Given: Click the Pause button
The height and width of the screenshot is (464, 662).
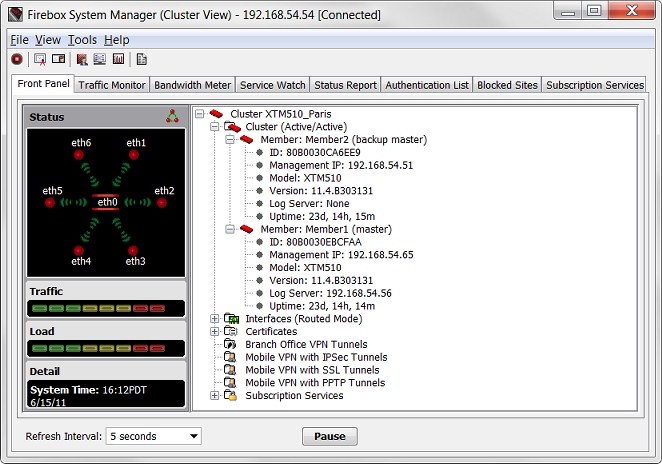Looking at the screenshot, I should pos(330,436).
